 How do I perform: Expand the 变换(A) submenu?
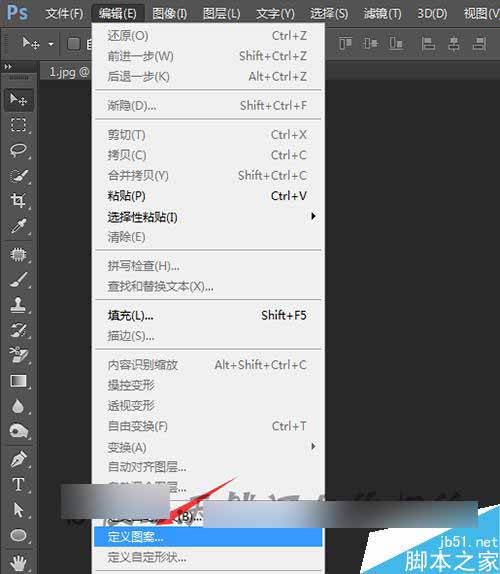click(x=208, y=447)
